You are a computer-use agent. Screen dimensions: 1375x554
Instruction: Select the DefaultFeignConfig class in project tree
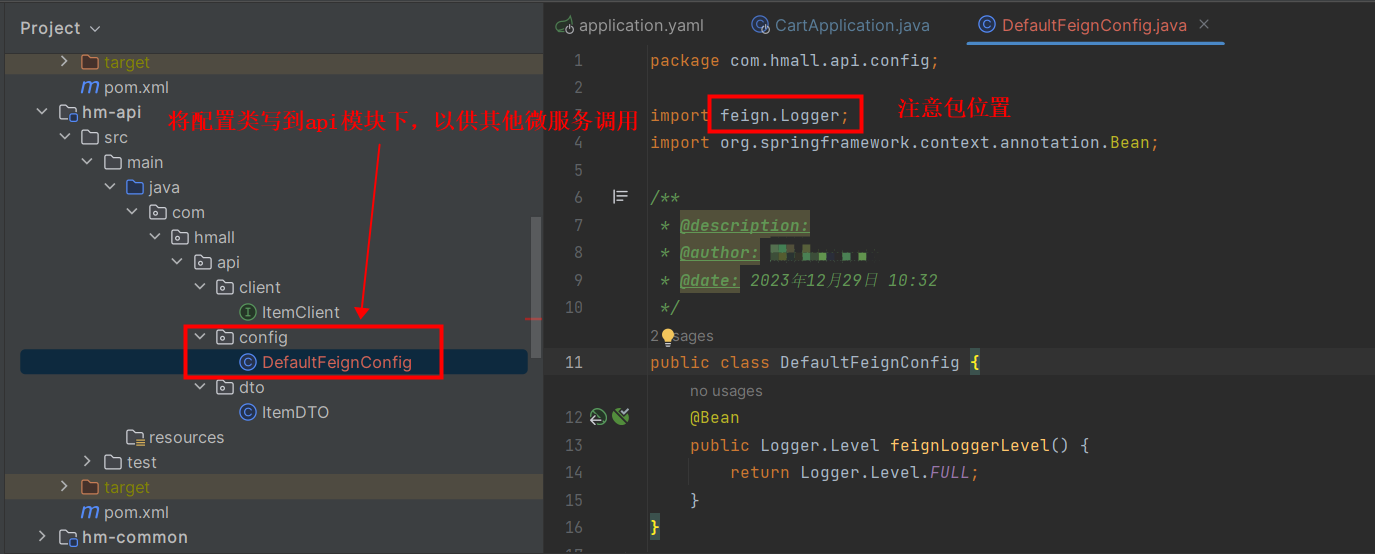coord(336,362)
